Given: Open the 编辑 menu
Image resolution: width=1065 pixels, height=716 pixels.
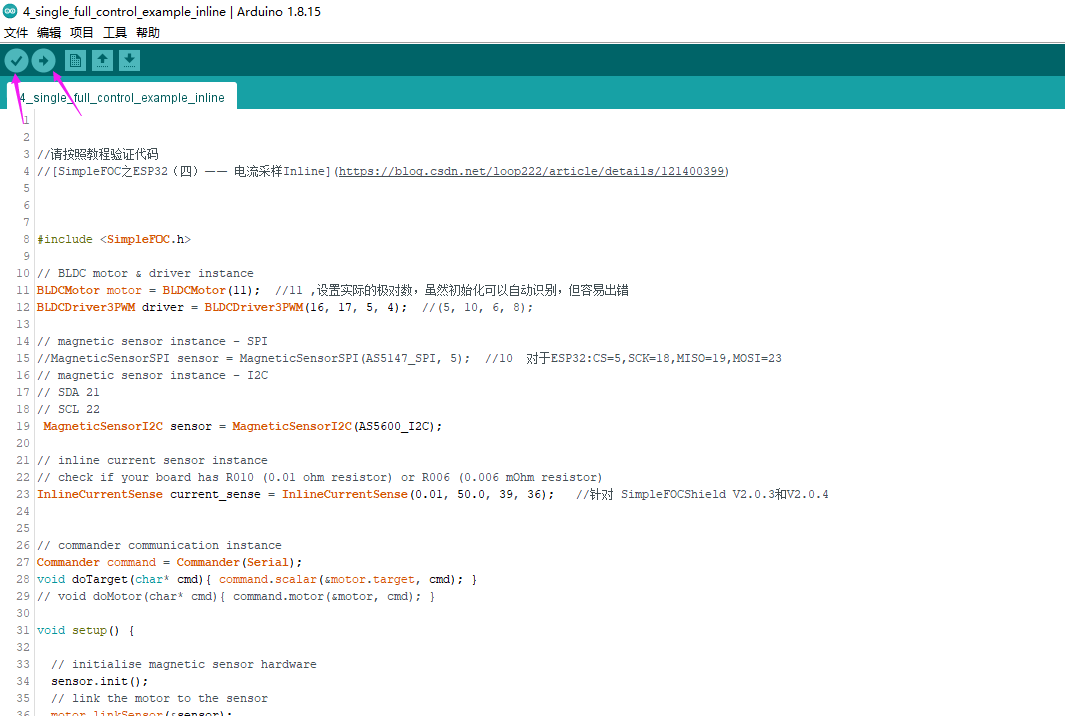Looking at the screenshot, I should pyautogui.click(x=48, y=32).
